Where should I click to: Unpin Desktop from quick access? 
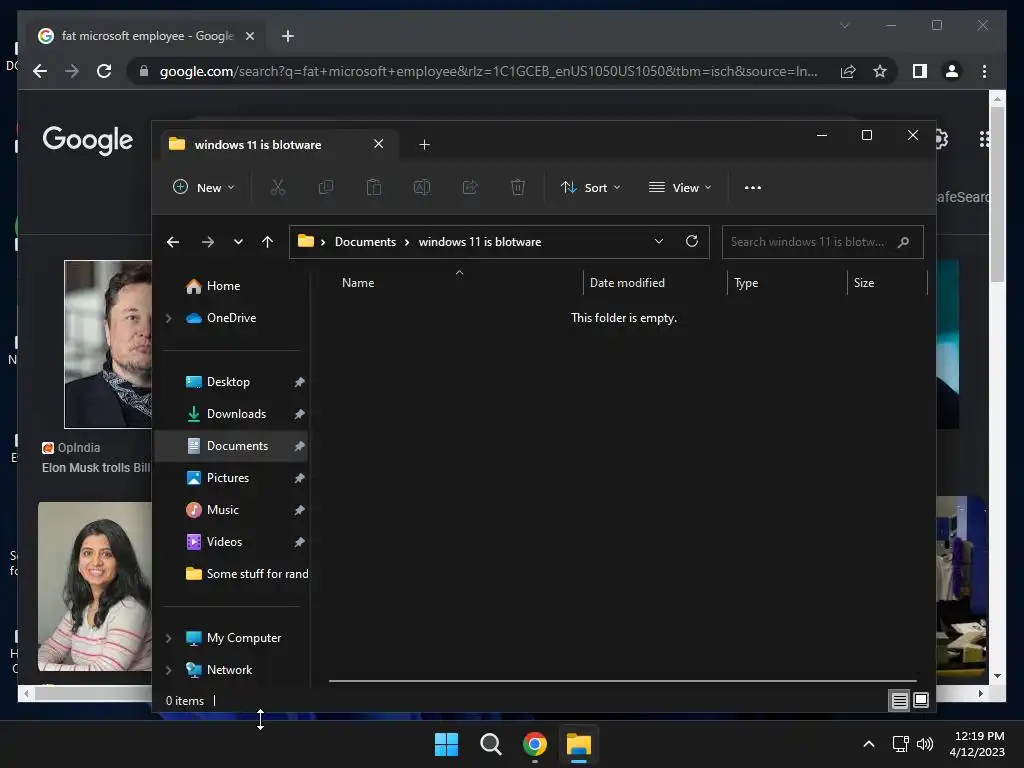[x=299, y=382]
